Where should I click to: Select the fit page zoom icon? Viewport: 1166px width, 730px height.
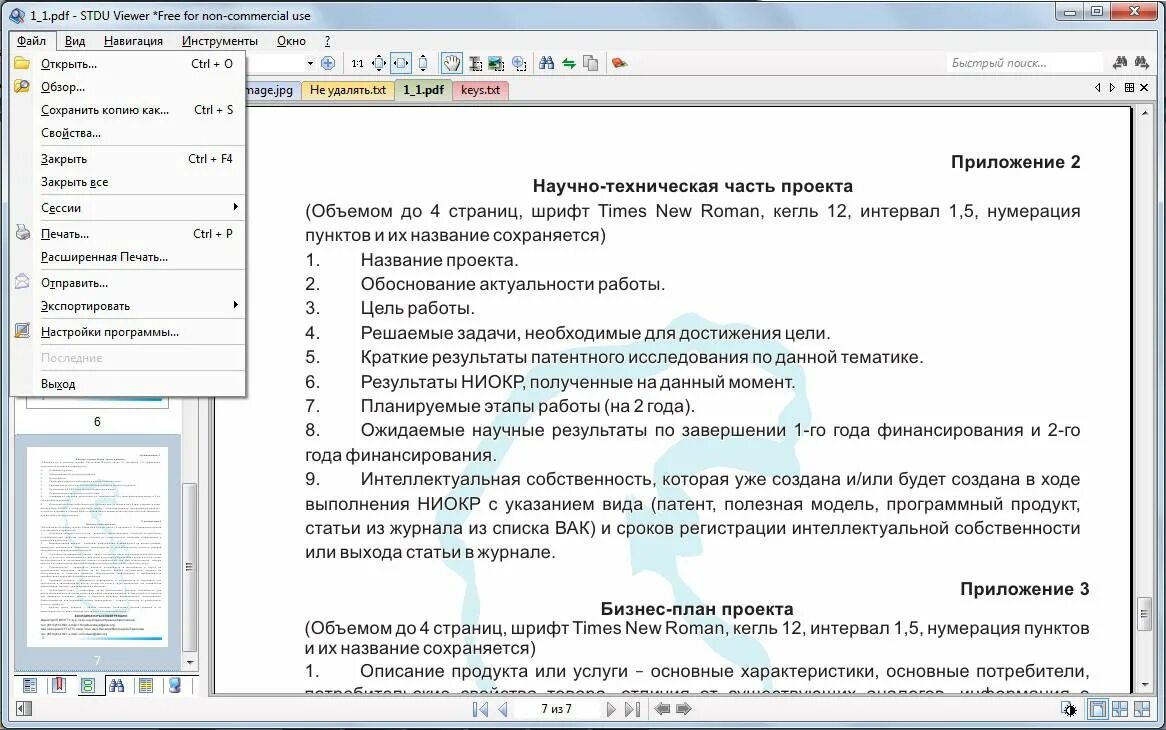[x=379, y=63]
